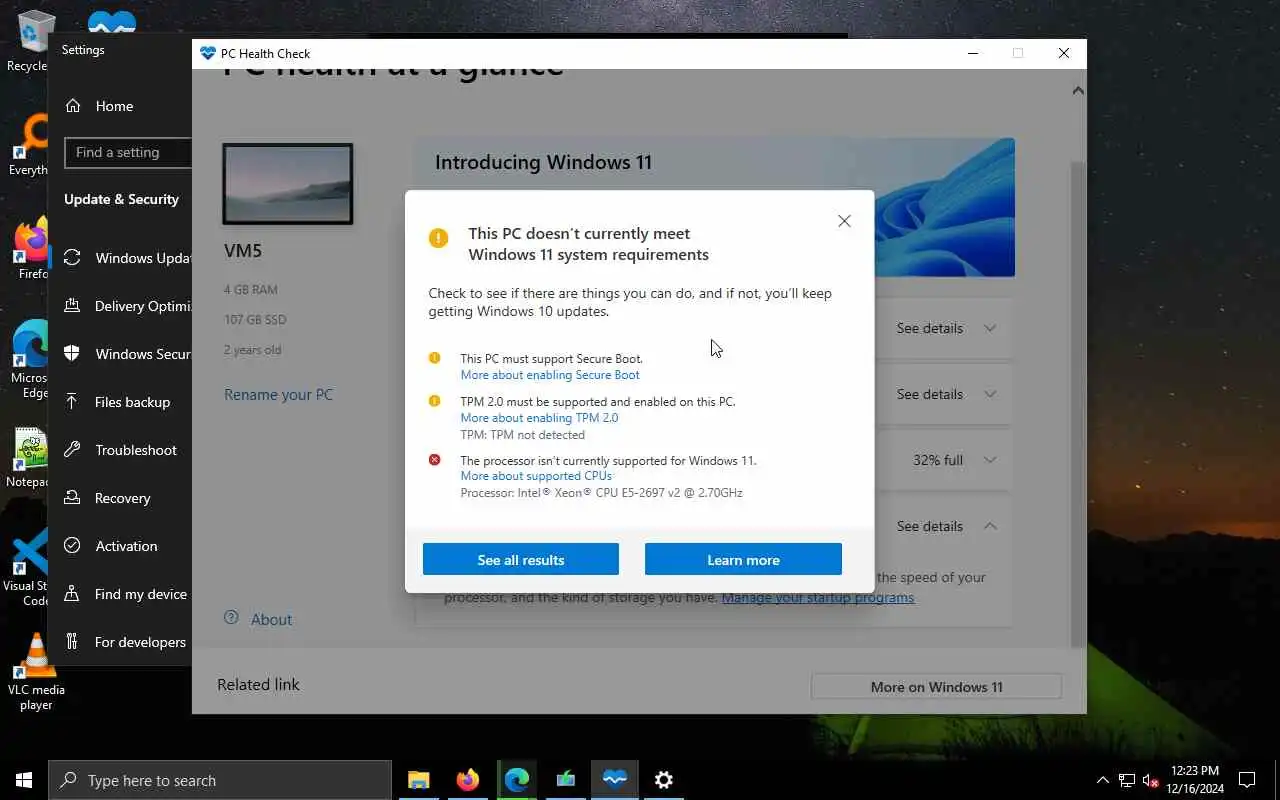Click the Home icon in Settings

72,106
